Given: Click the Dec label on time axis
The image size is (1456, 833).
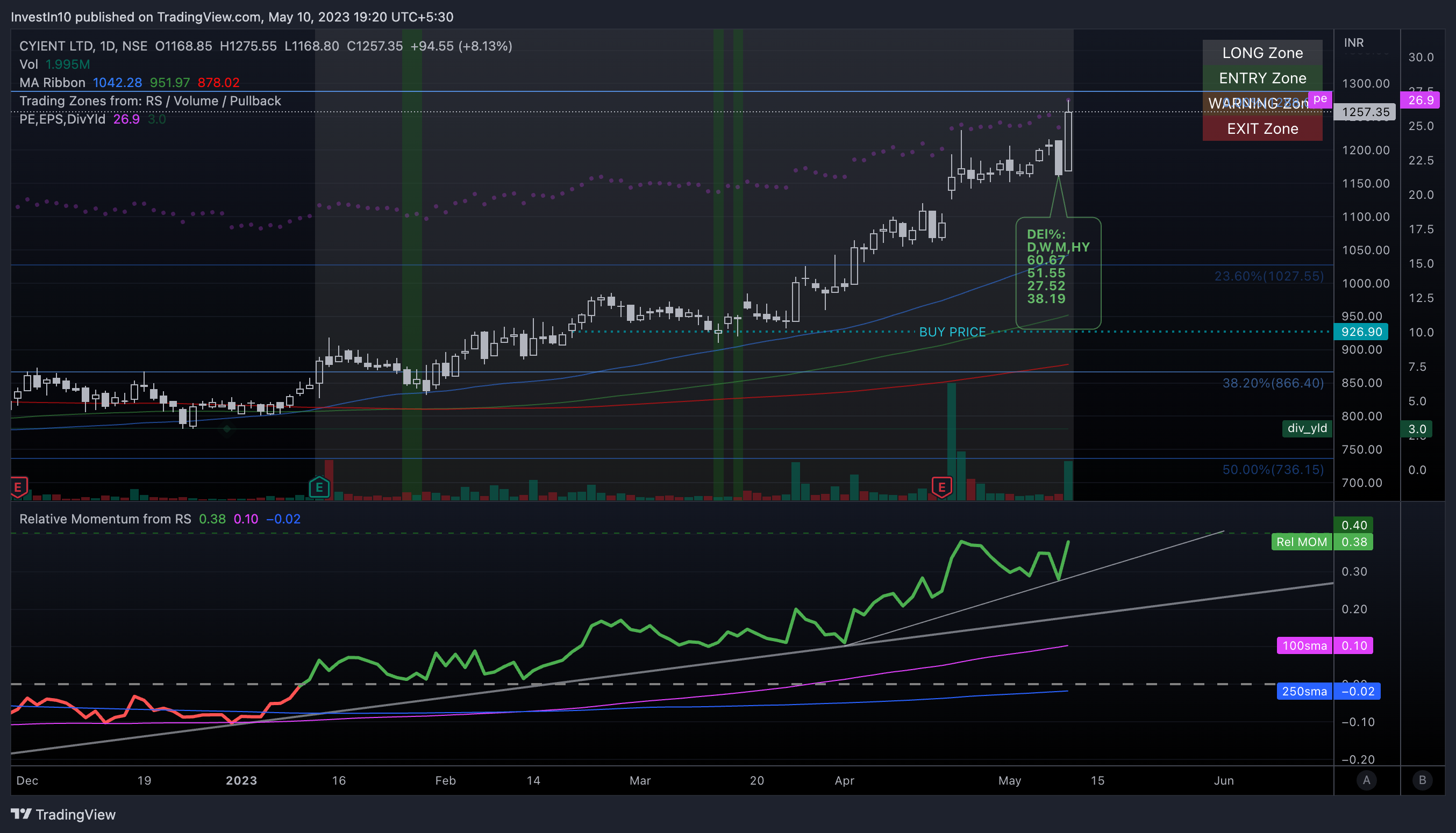Looking at the screenshot, I should point(27,780).
